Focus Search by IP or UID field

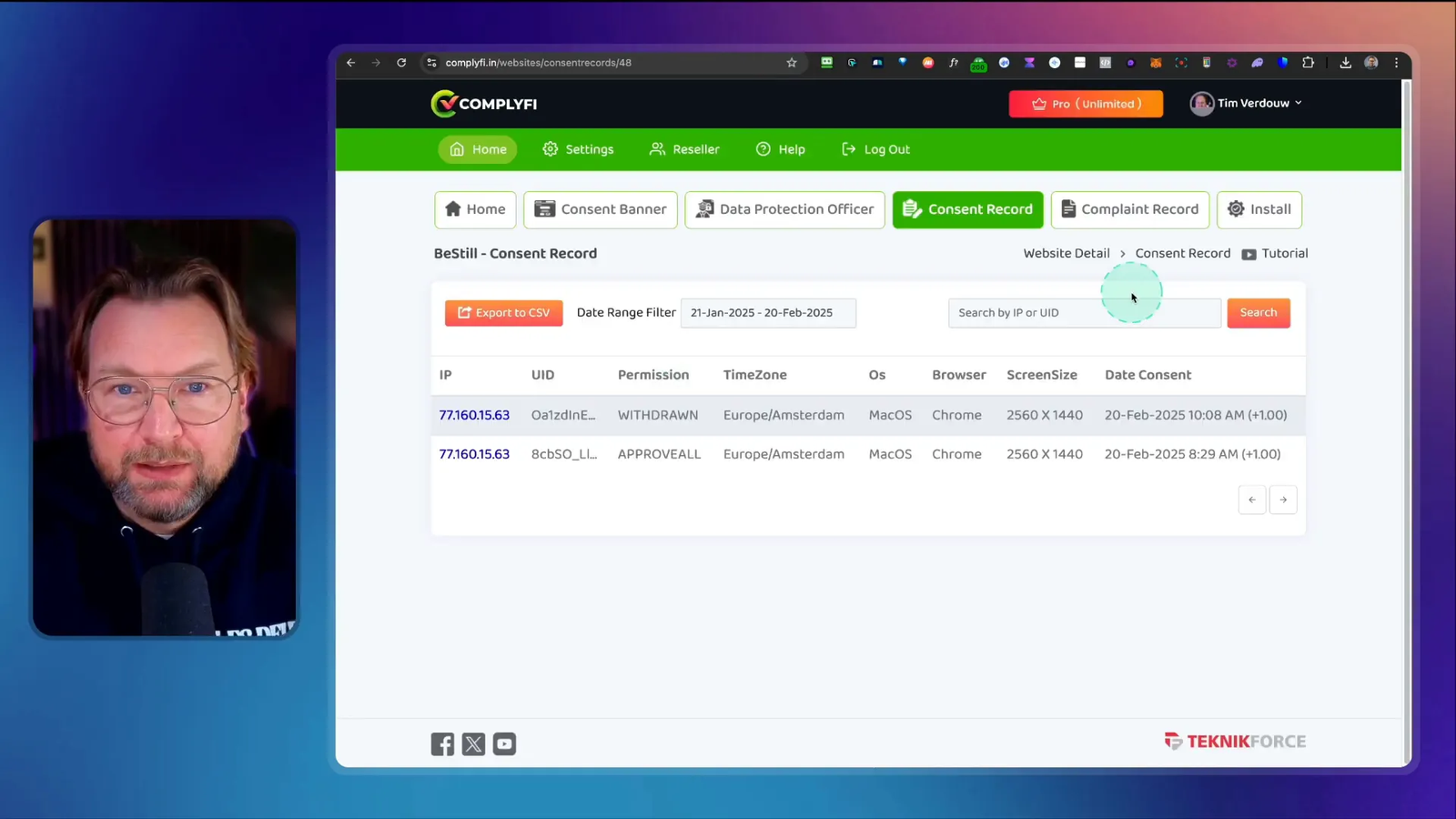[x=1085, y=312]
